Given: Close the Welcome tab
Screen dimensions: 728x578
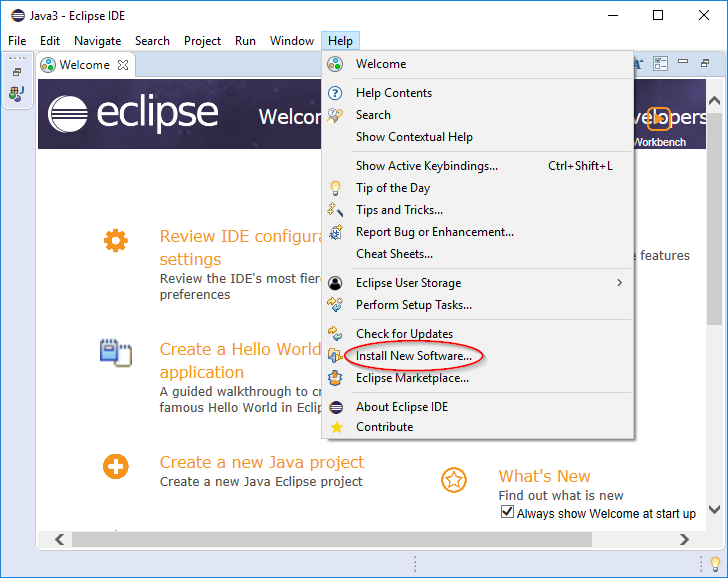Looking at the screenshot, I should [x=123, y=65].
